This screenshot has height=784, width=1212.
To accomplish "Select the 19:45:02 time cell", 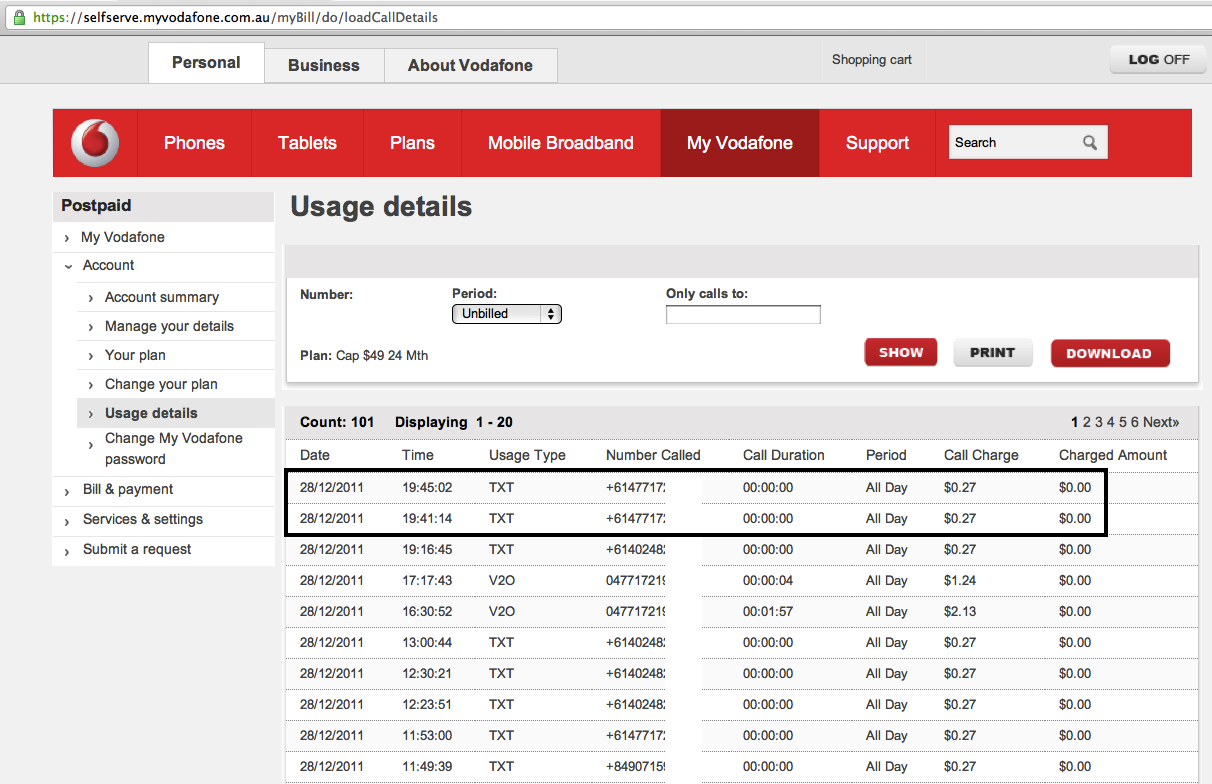I will click(x=427, y=488).
